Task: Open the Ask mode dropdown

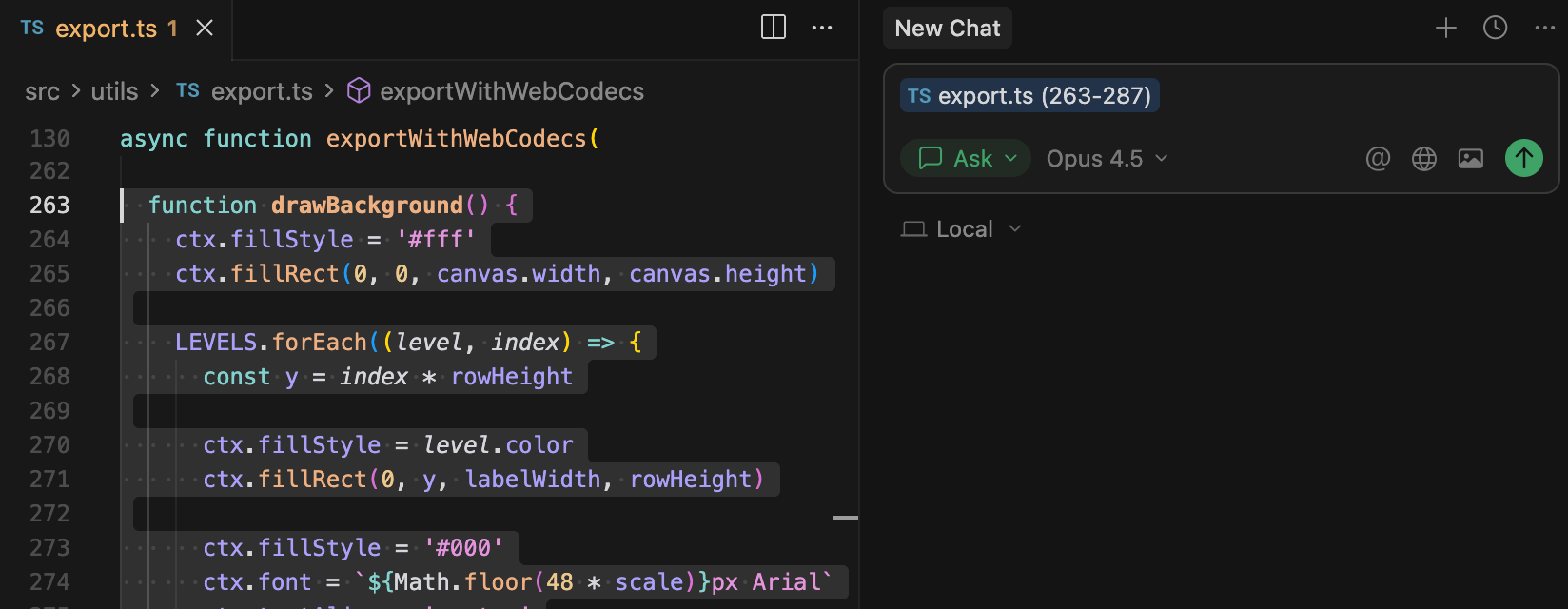Action: (x=967, y=159)
